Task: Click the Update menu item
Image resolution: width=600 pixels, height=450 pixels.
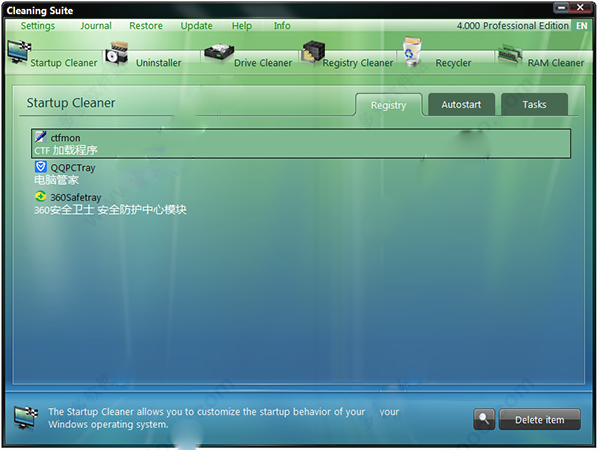Action: click(196, 26)
